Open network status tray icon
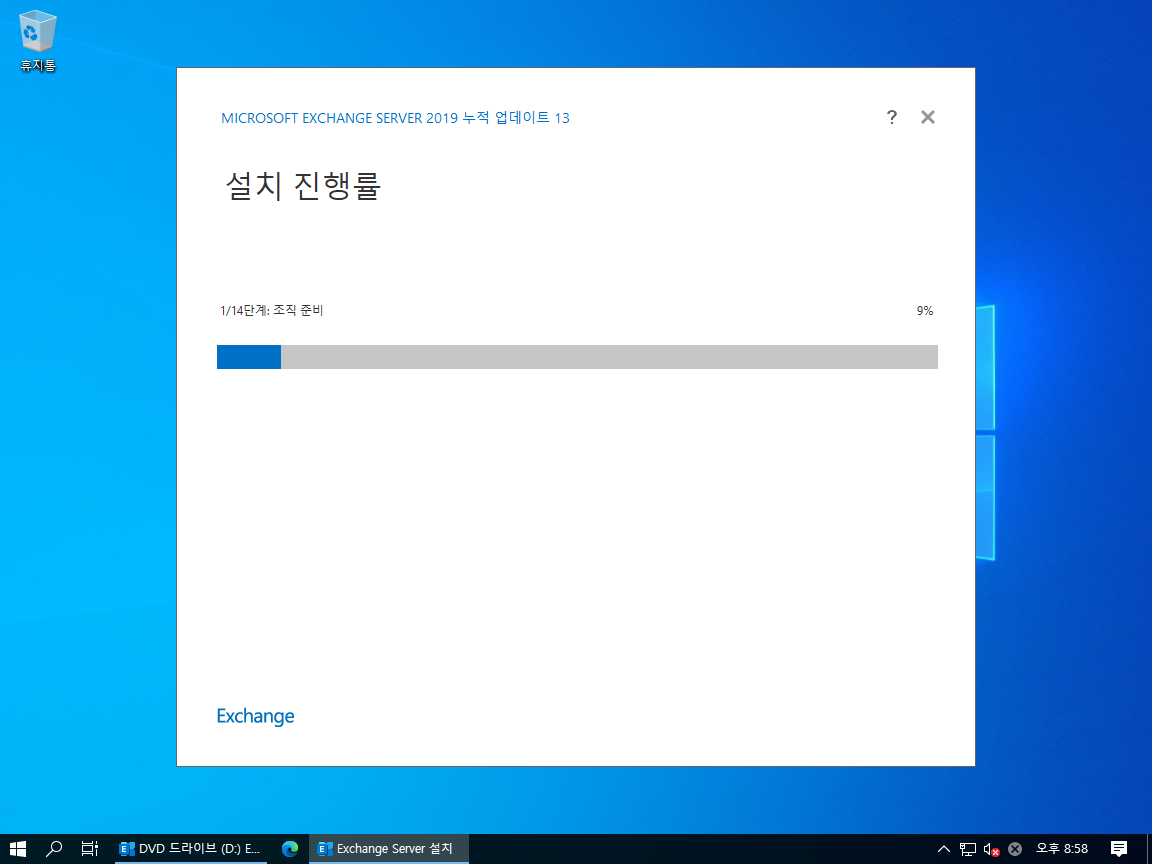1152x864 pixels. 968,849
